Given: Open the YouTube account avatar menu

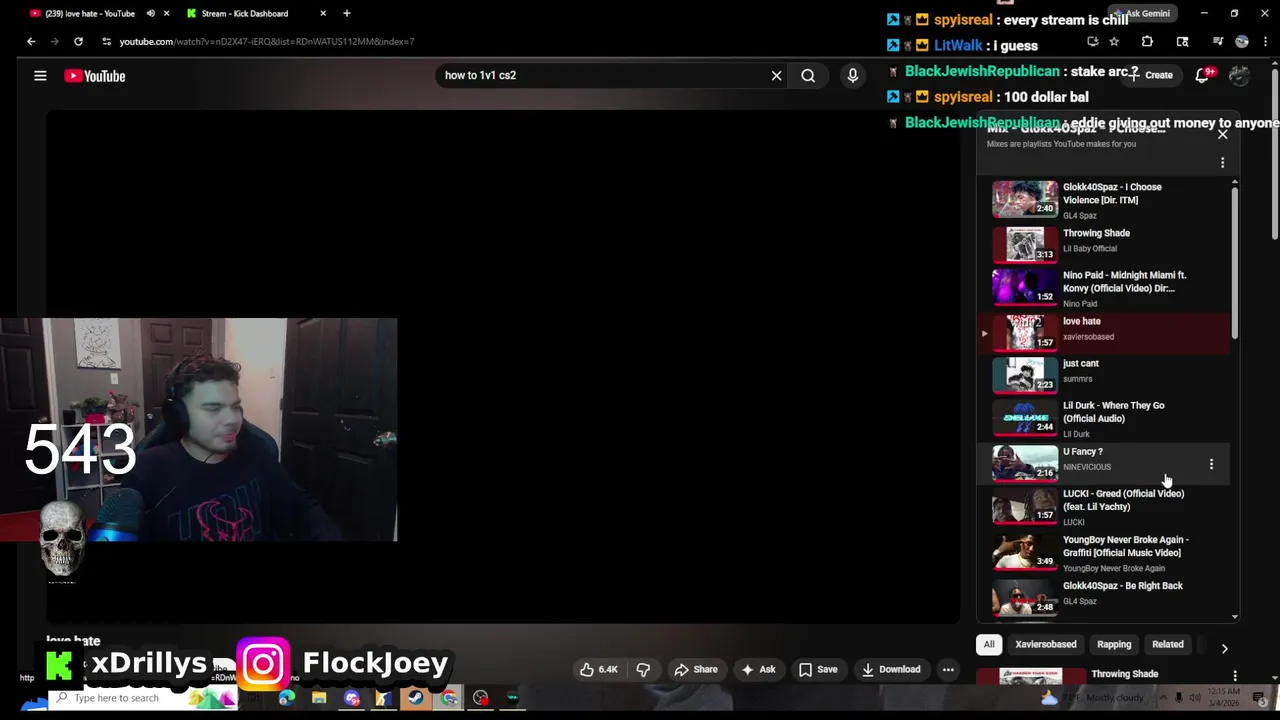Looking at the screenshot, I should pos(1239,75).
